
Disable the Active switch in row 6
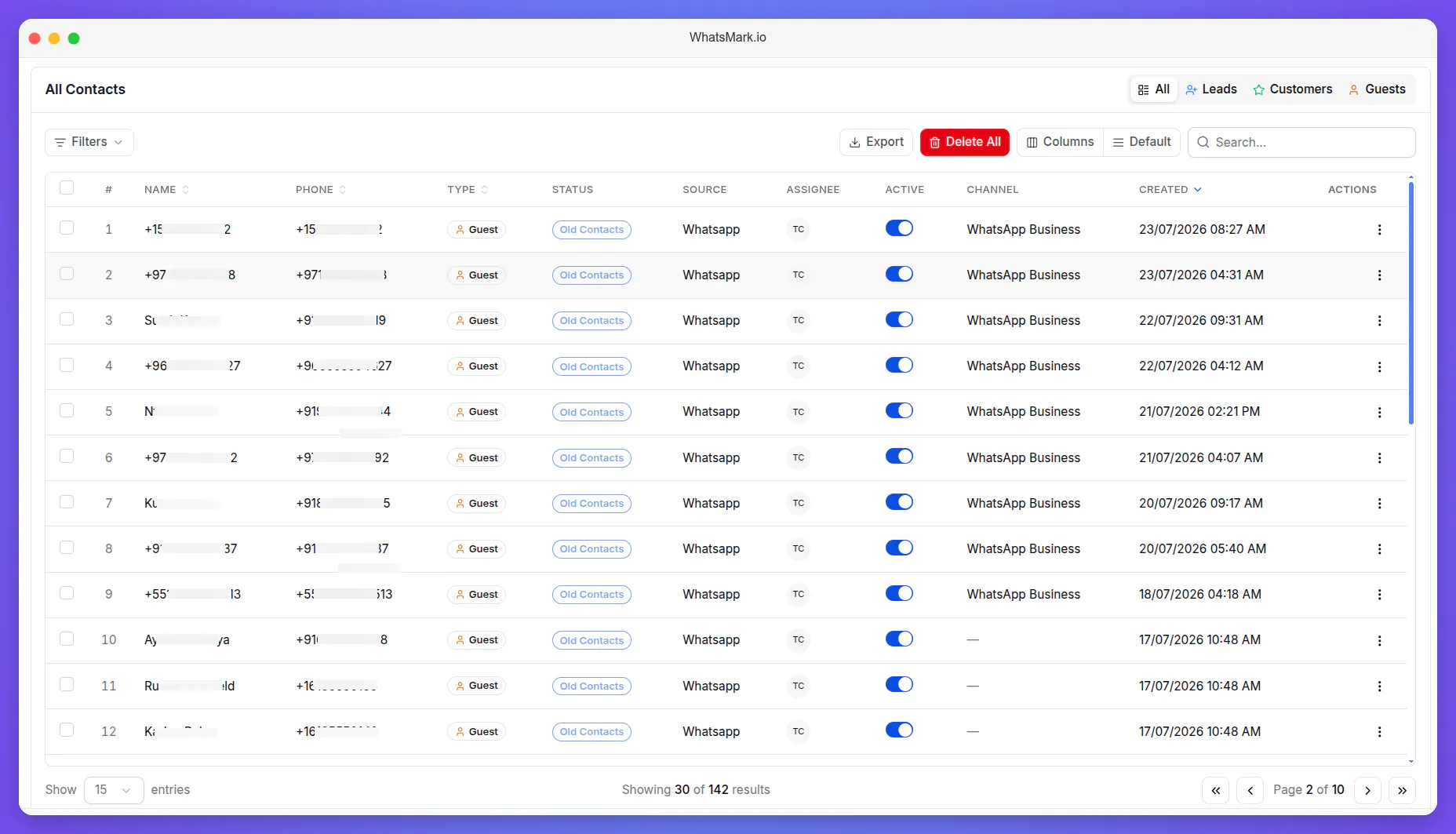899,456
